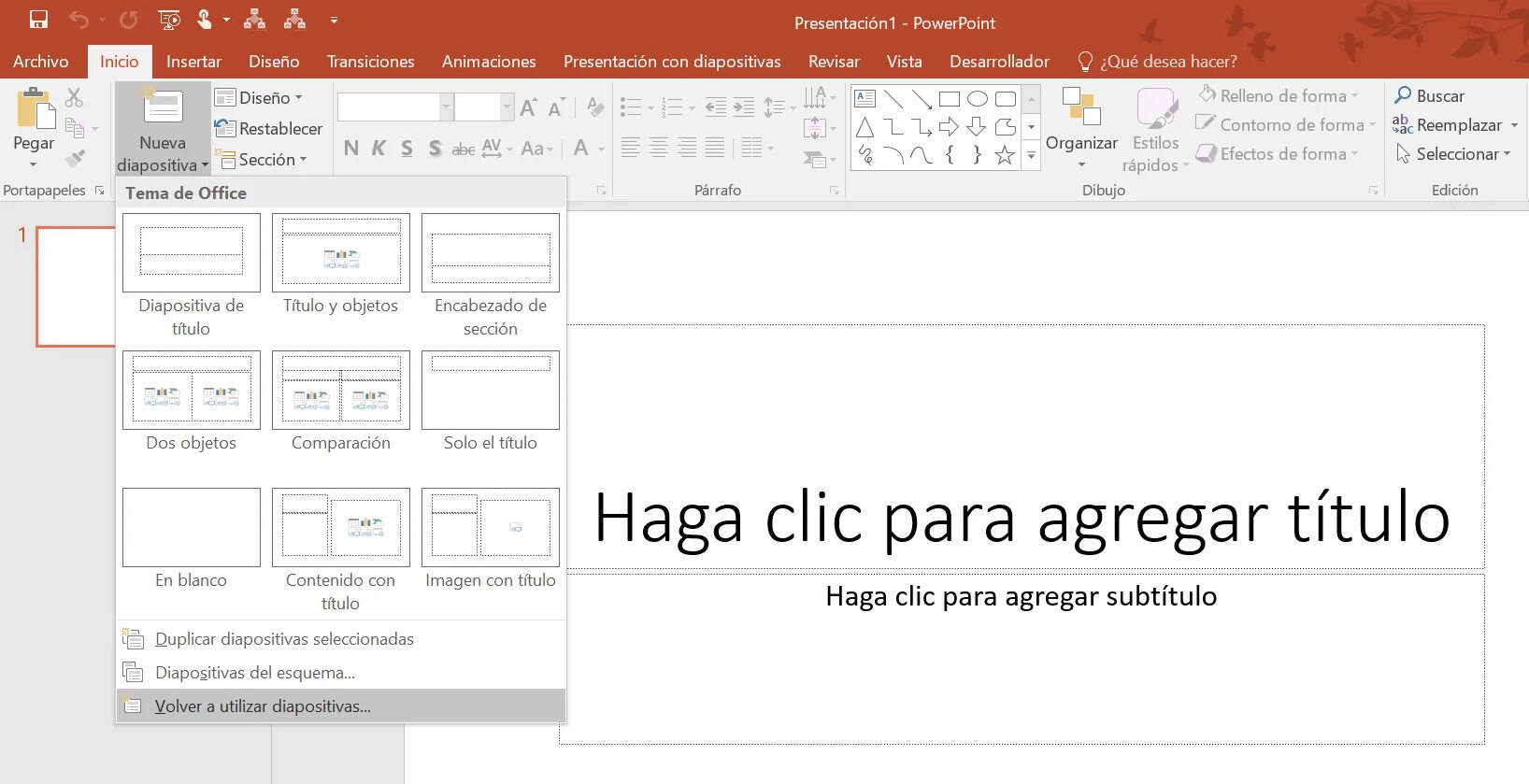1529x784 pixels.
Task: Click the Nueva diapositiva slide icon
Action: (x=163, y=107)
